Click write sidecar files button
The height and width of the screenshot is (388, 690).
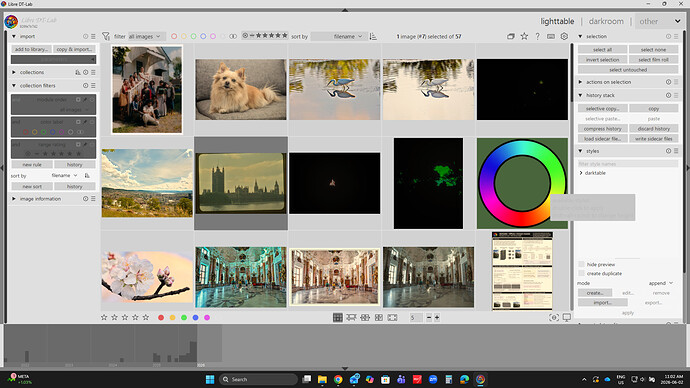(653, 139)
